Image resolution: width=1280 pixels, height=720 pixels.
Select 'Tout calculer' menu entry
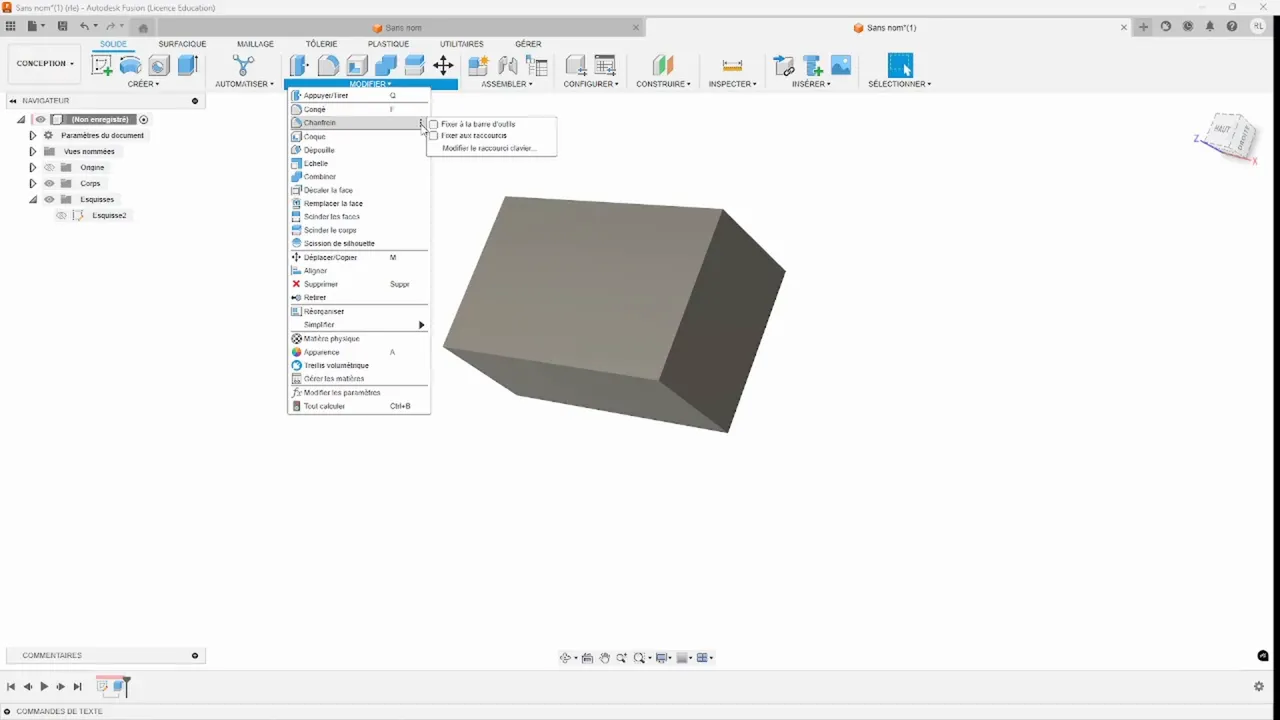click(359, 406)
